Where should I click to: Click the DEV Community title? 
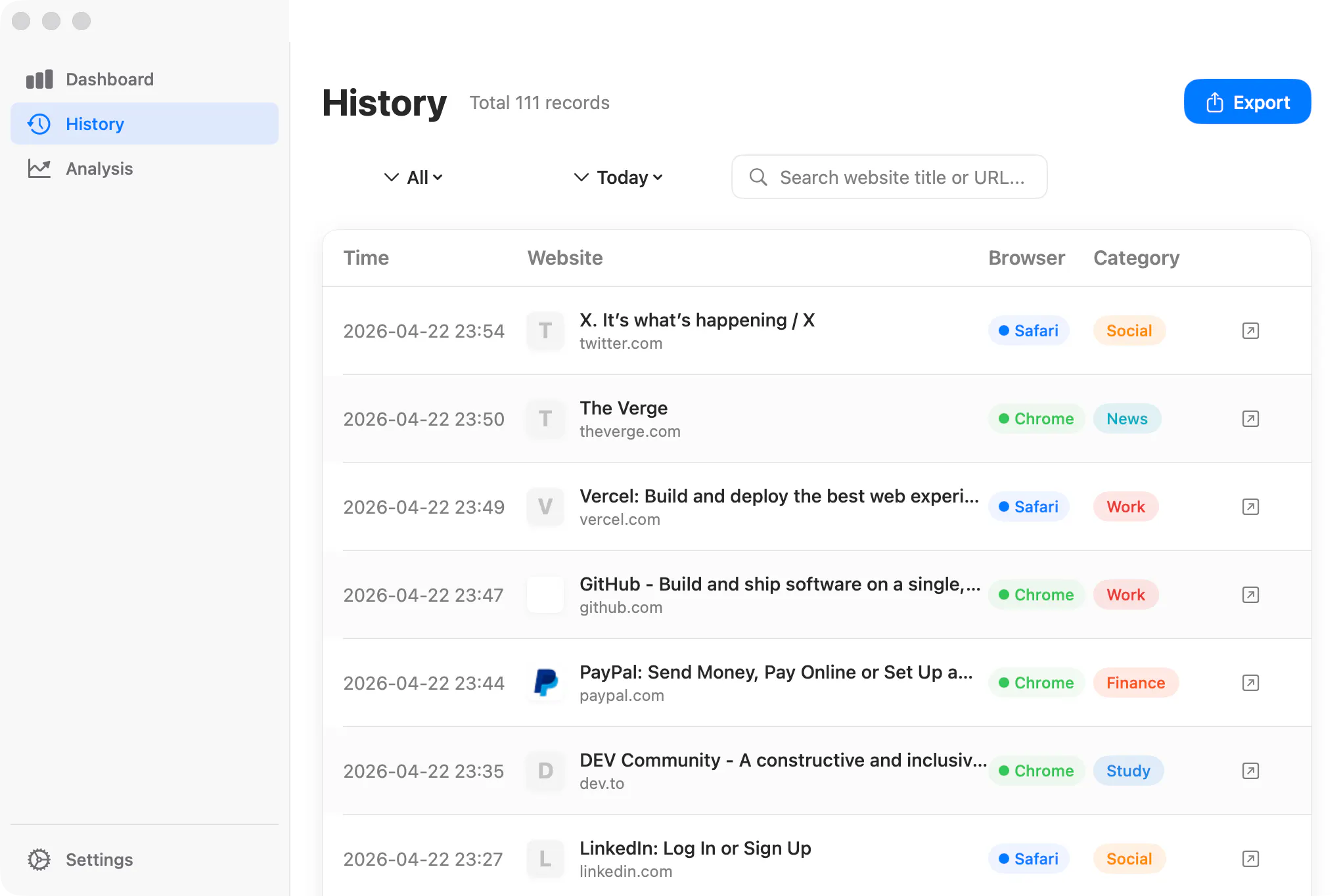click(x=783, y=761)
